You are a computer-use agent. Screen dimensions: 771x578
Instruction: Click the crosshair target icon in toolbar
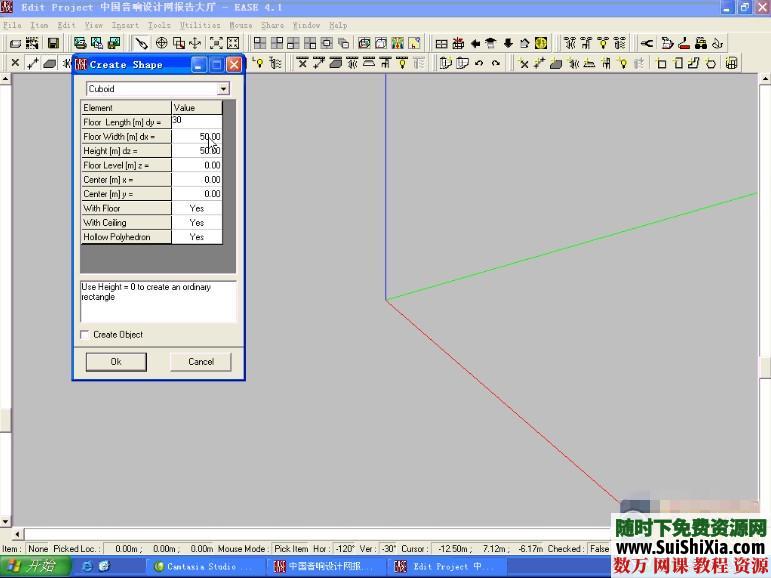pos(161,43)
